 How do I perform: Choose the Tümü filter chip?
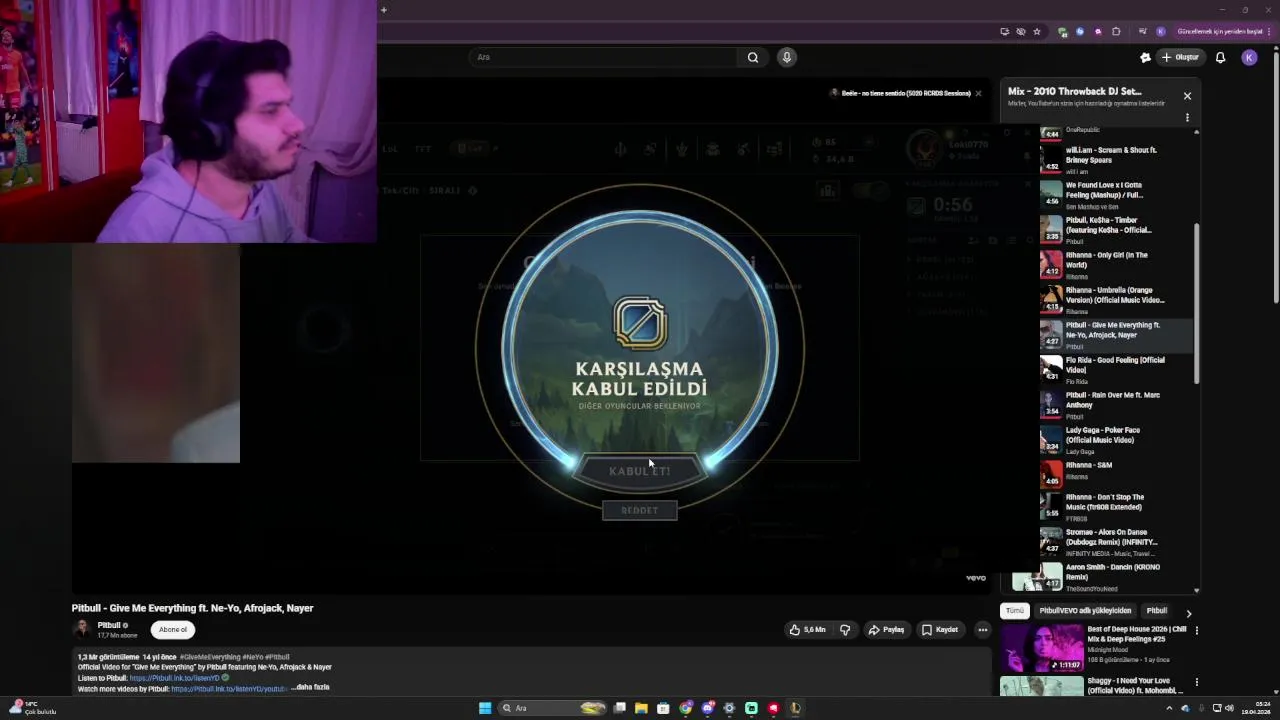click(x=1015, y=611)
